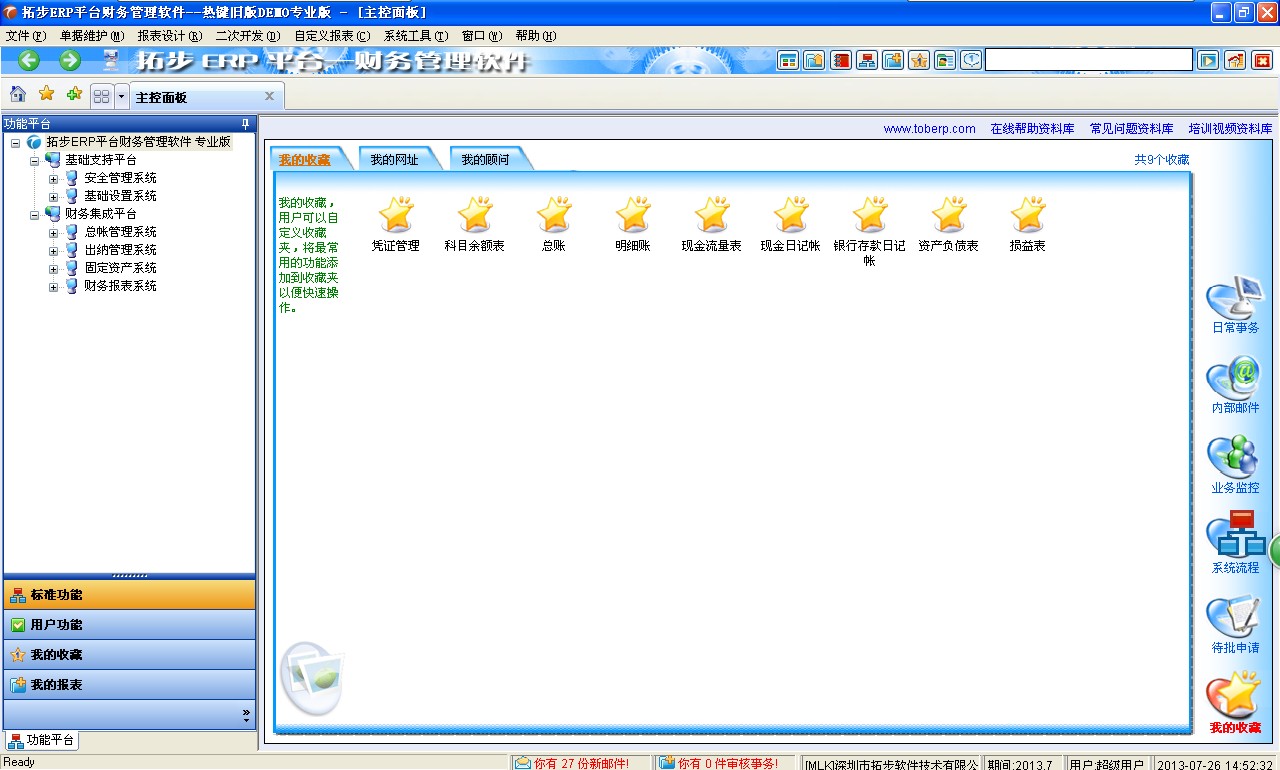The width and height of the screenshot is (1280, 770).
Task: Expand the 总帐管理系统 tree node
Action: coord(54,232)
